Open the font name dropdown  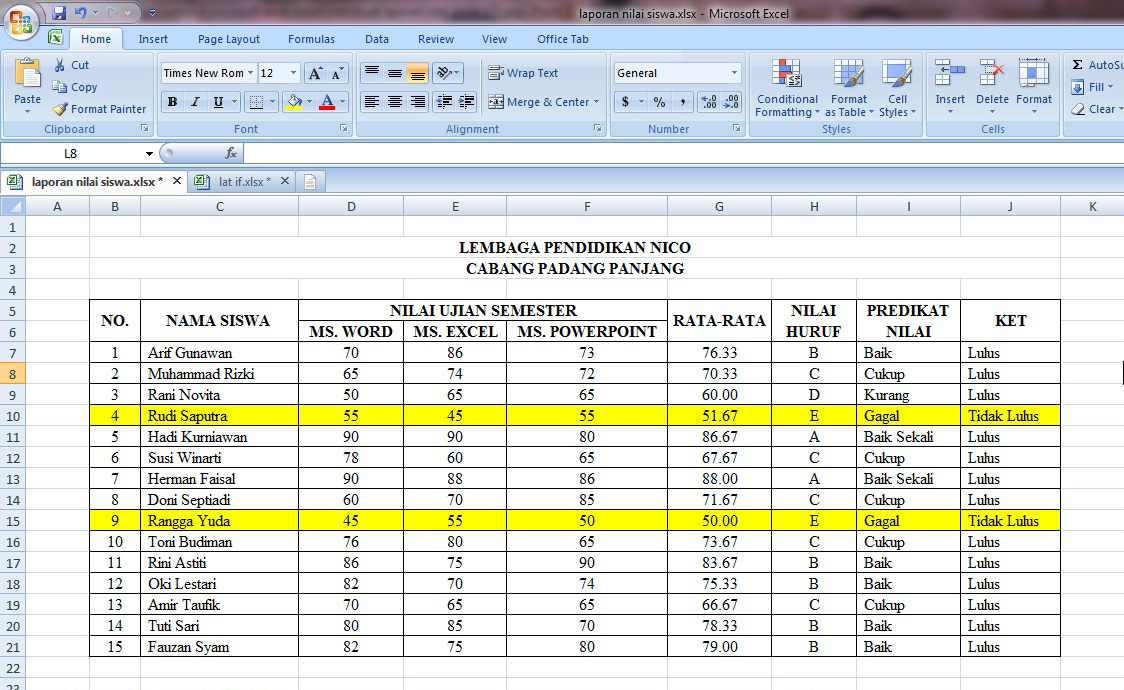(x=251, y=72)
